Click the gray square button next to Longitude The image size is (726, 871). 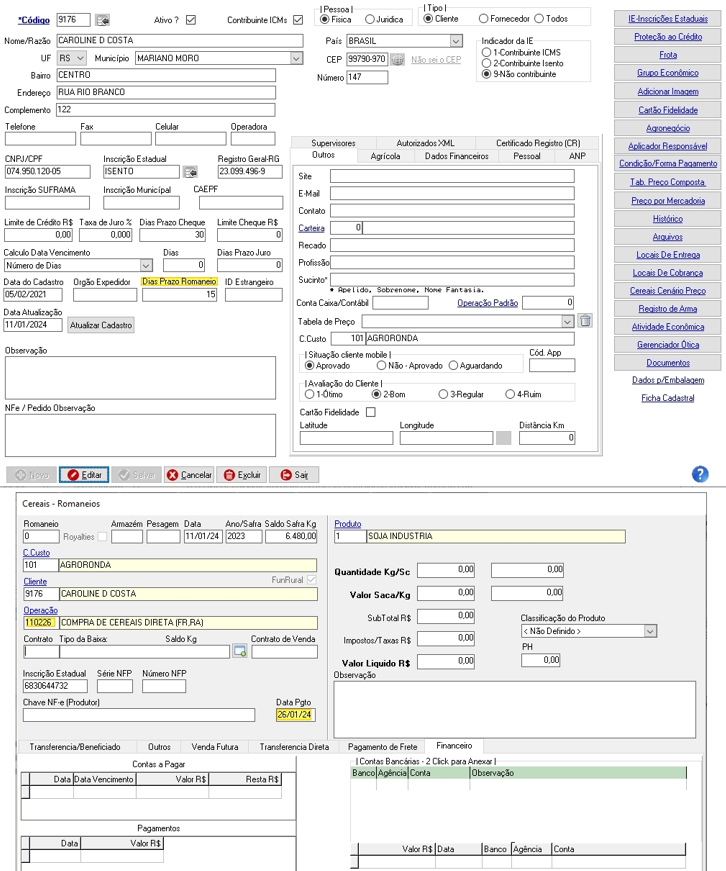point(503,438)
